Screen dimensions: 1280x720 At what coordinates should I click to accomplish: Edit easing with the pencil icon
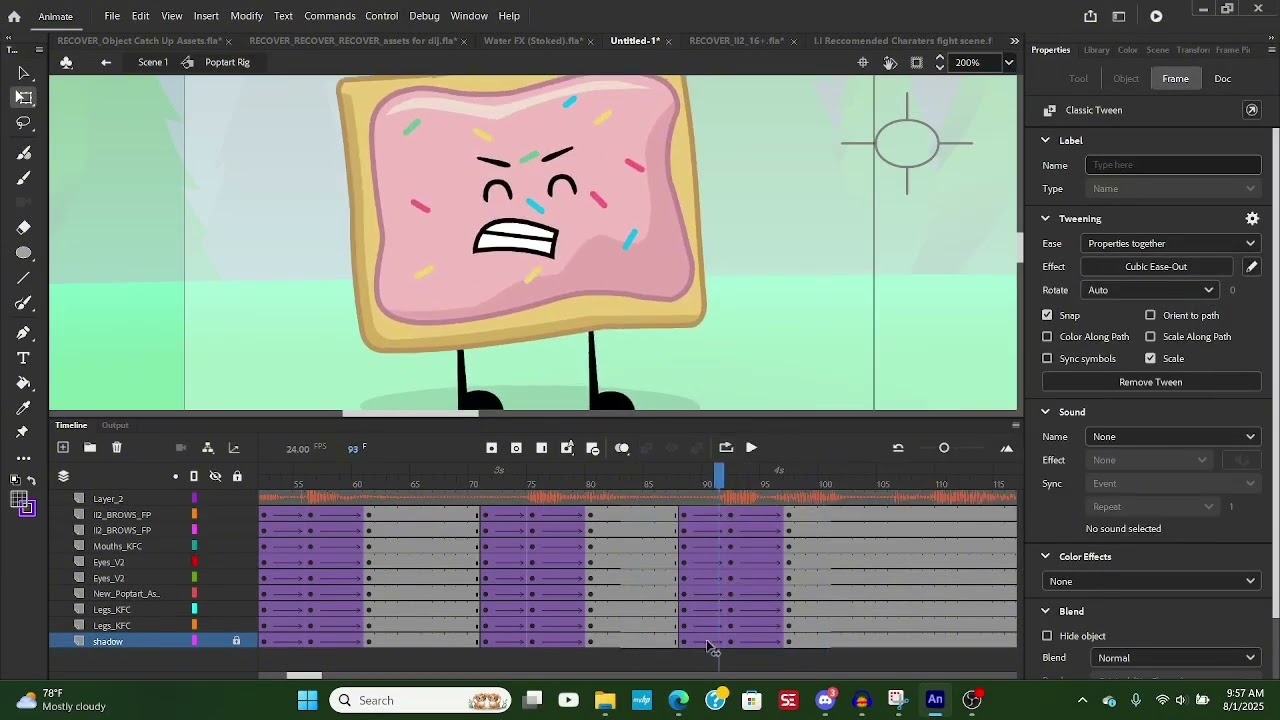pos(1251,267)
